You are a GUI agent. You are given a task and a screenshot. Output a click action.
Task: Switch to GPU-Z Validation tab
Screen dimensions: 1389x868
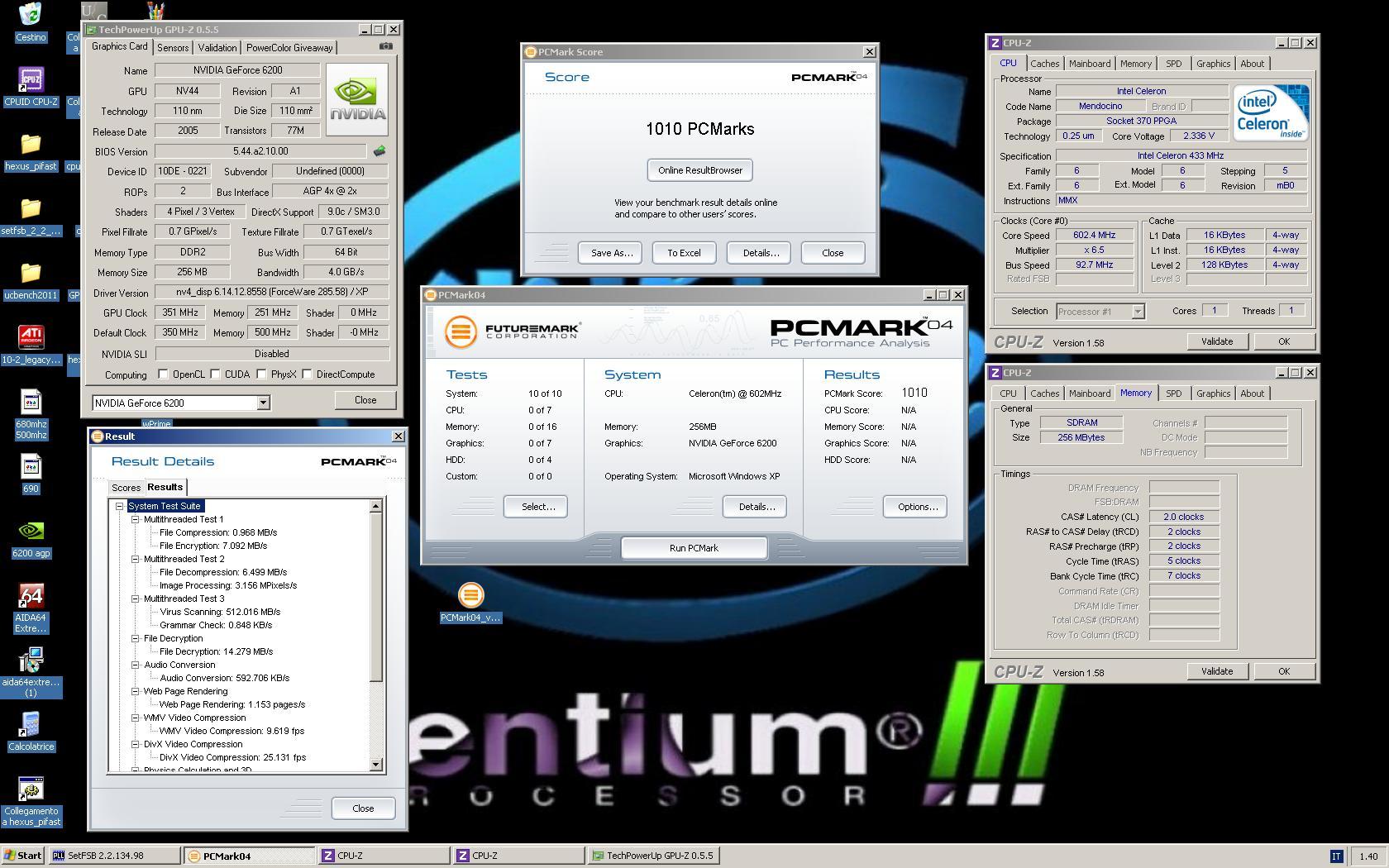217,48
